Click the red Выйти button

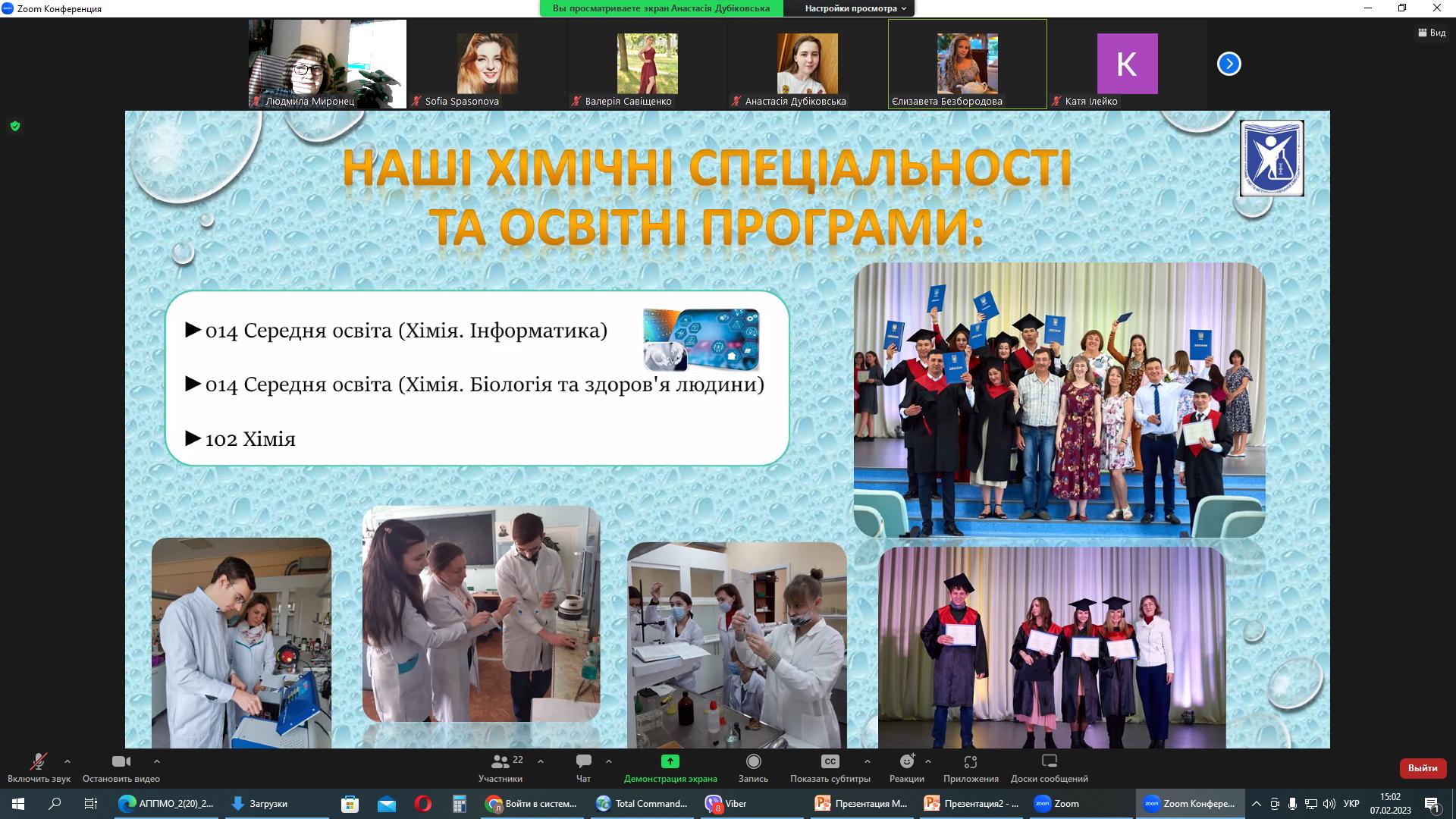tap(1422, 768)
